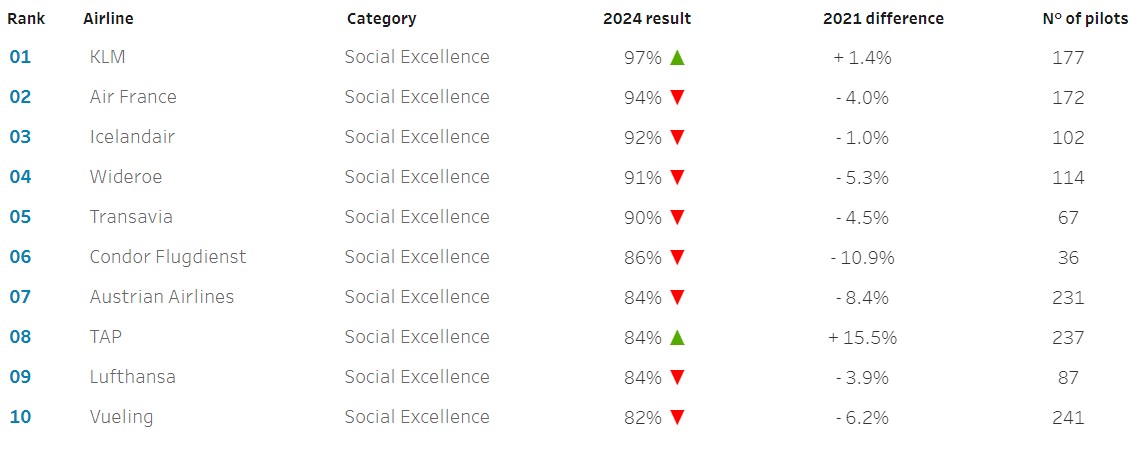
Task: Click the Category column header
Action: coord(381,19)
